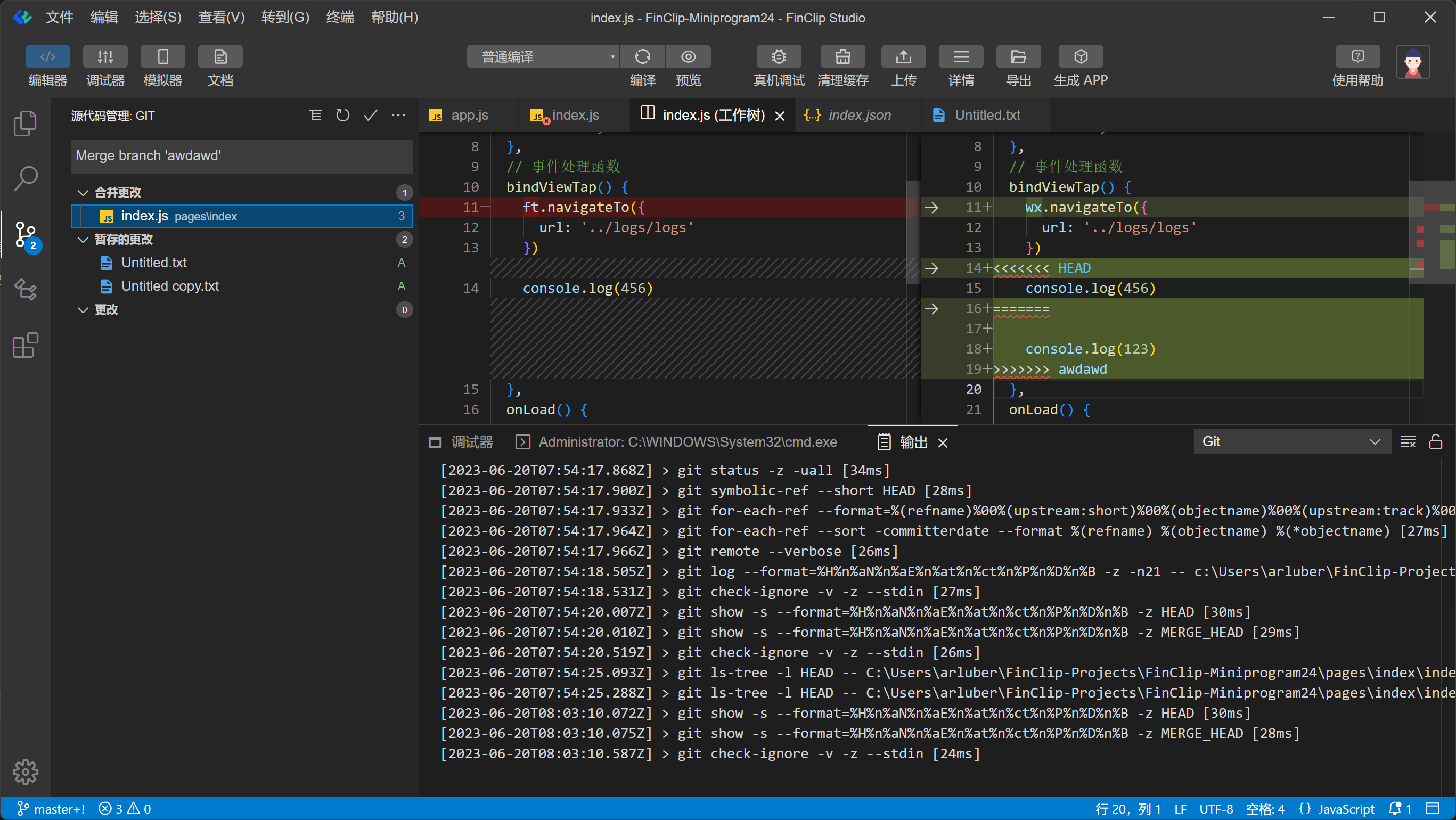Toggle output scroll lock icon
This screenshot has height=820, width=1456.
[x=1435, y=442]
